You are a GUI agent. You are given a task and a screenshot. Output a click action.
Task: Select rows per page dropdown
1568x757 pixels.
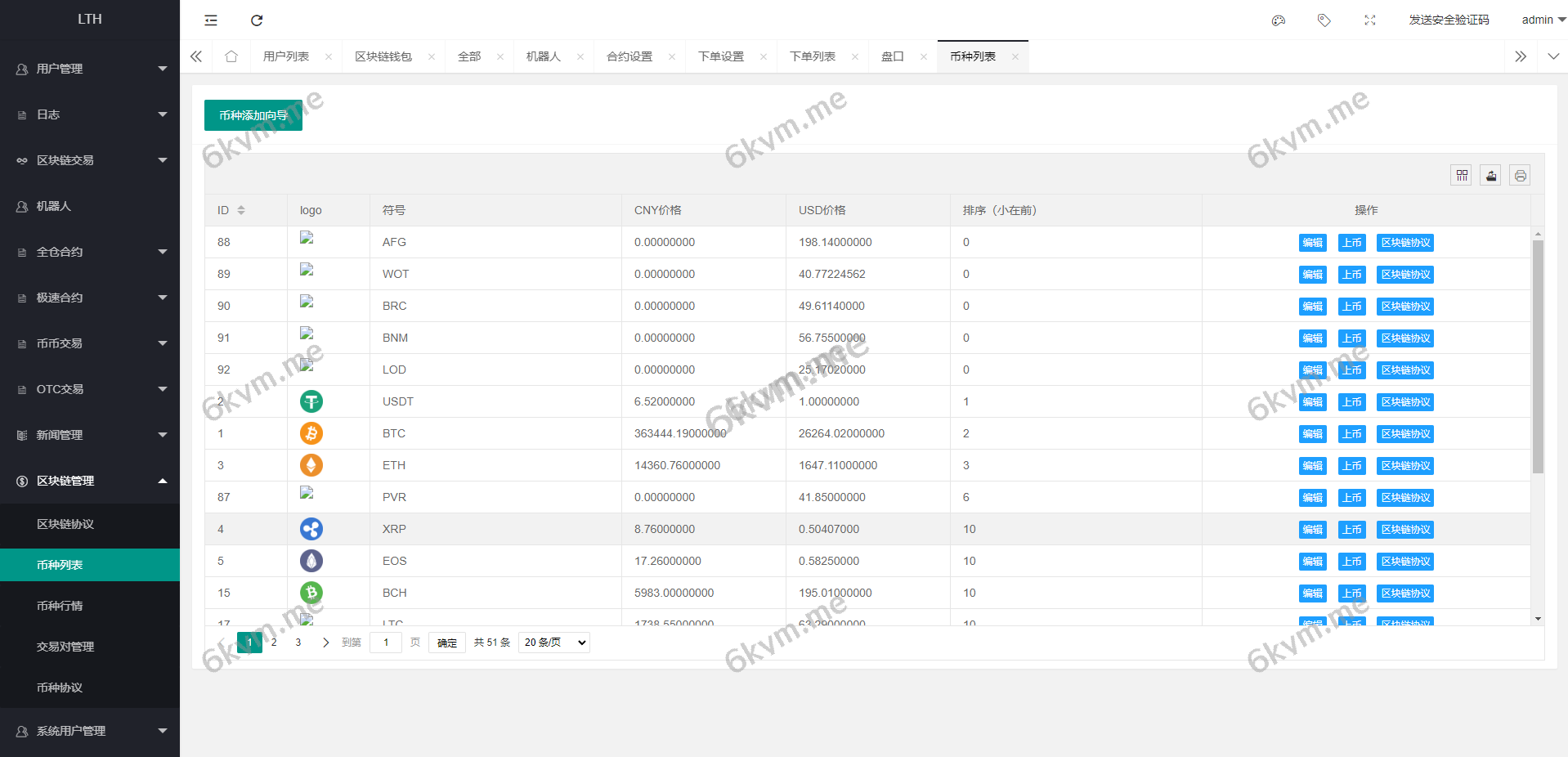[x=554, y=643]
